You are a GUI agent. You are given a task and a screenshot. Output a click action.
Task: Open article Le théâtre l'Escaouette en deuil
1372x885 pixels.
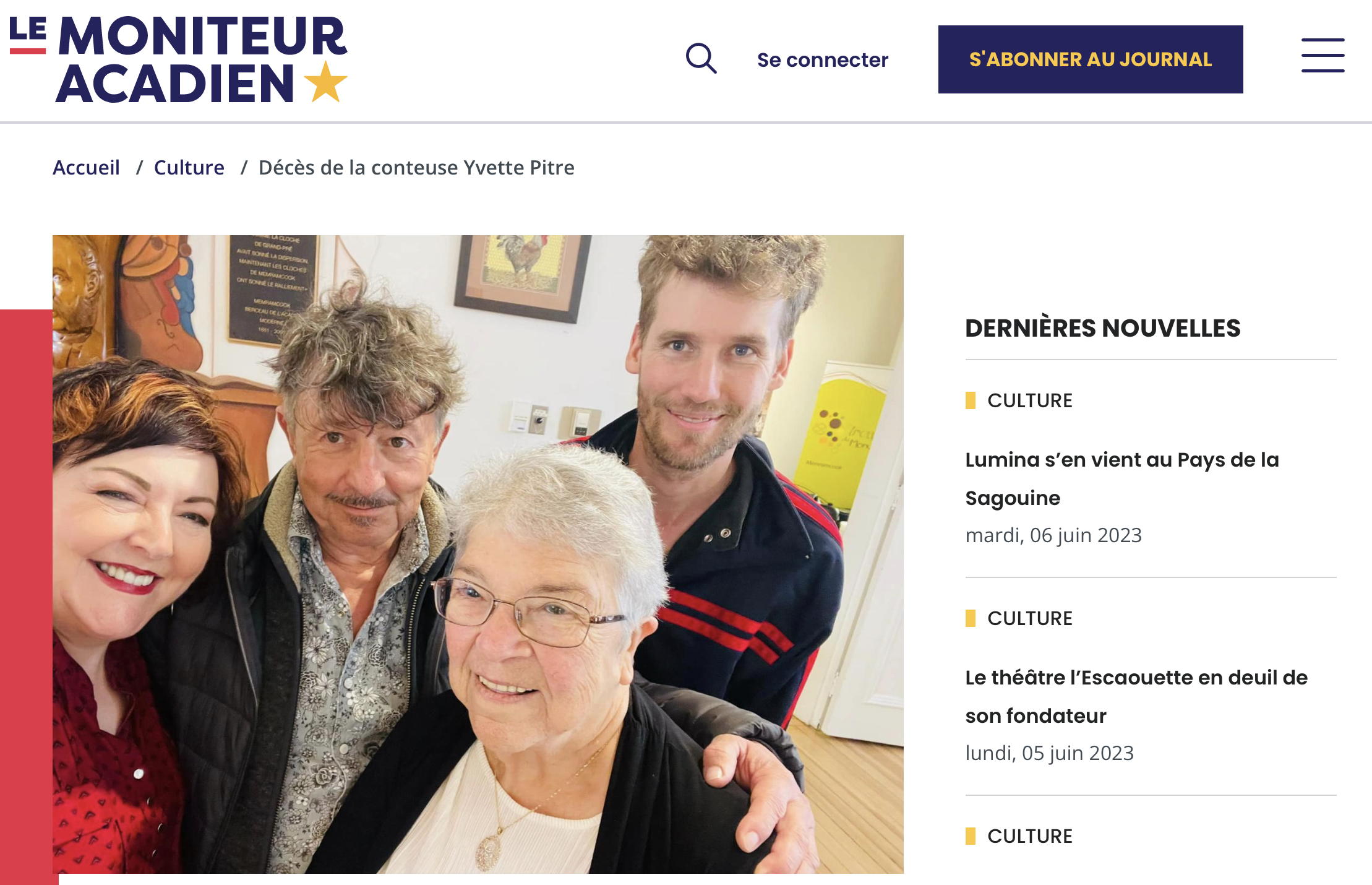(1136, 696)
